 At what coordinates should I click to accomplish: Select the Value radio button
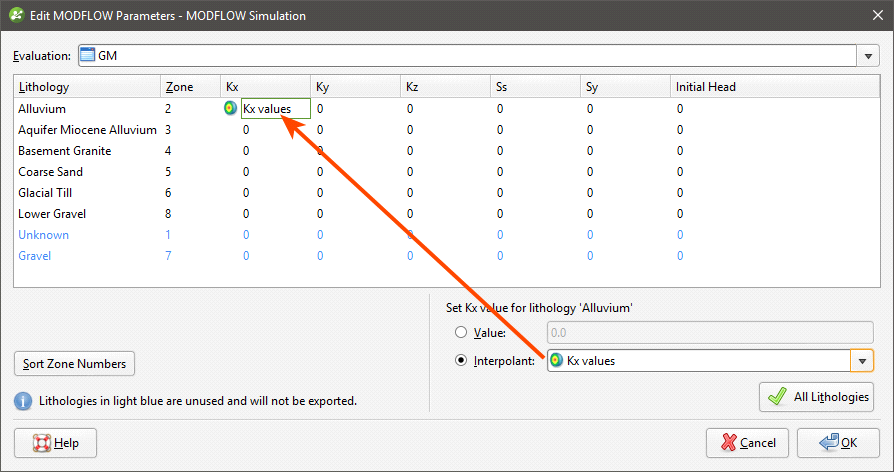tap(461, 332)
